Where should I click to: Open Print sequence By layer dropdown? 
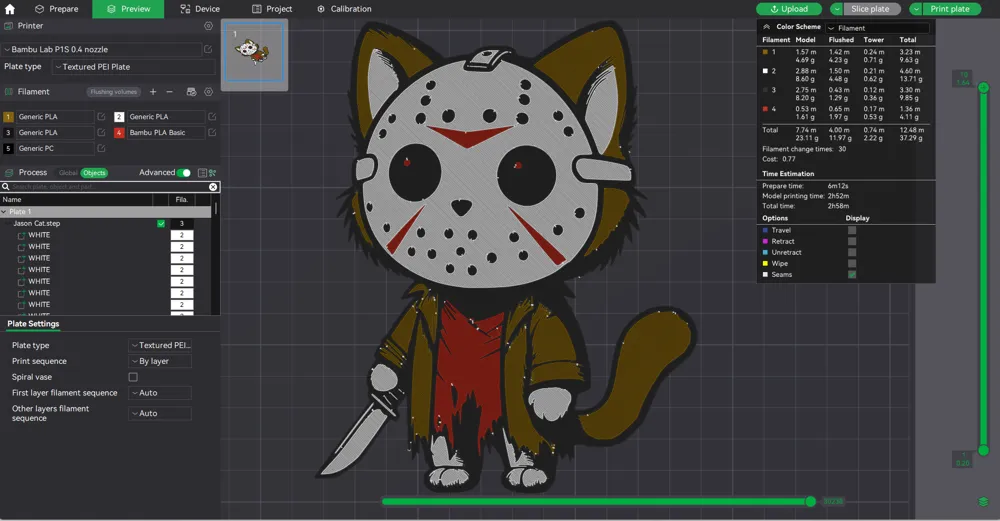(x=159, y=361)
